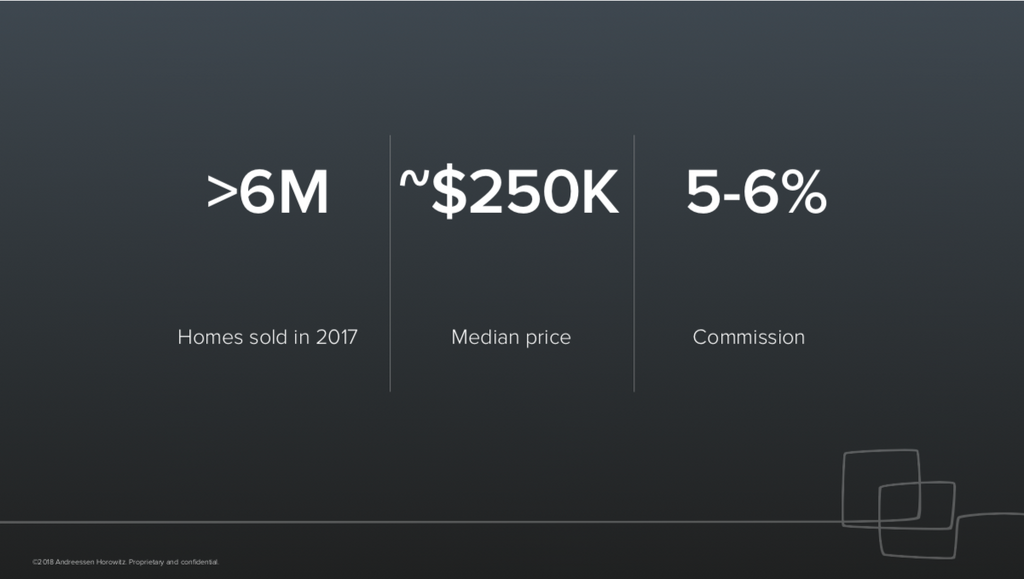Click the greater-than symbol before 6M
This screenshot has width=1024, height=579.
point(221,194)
